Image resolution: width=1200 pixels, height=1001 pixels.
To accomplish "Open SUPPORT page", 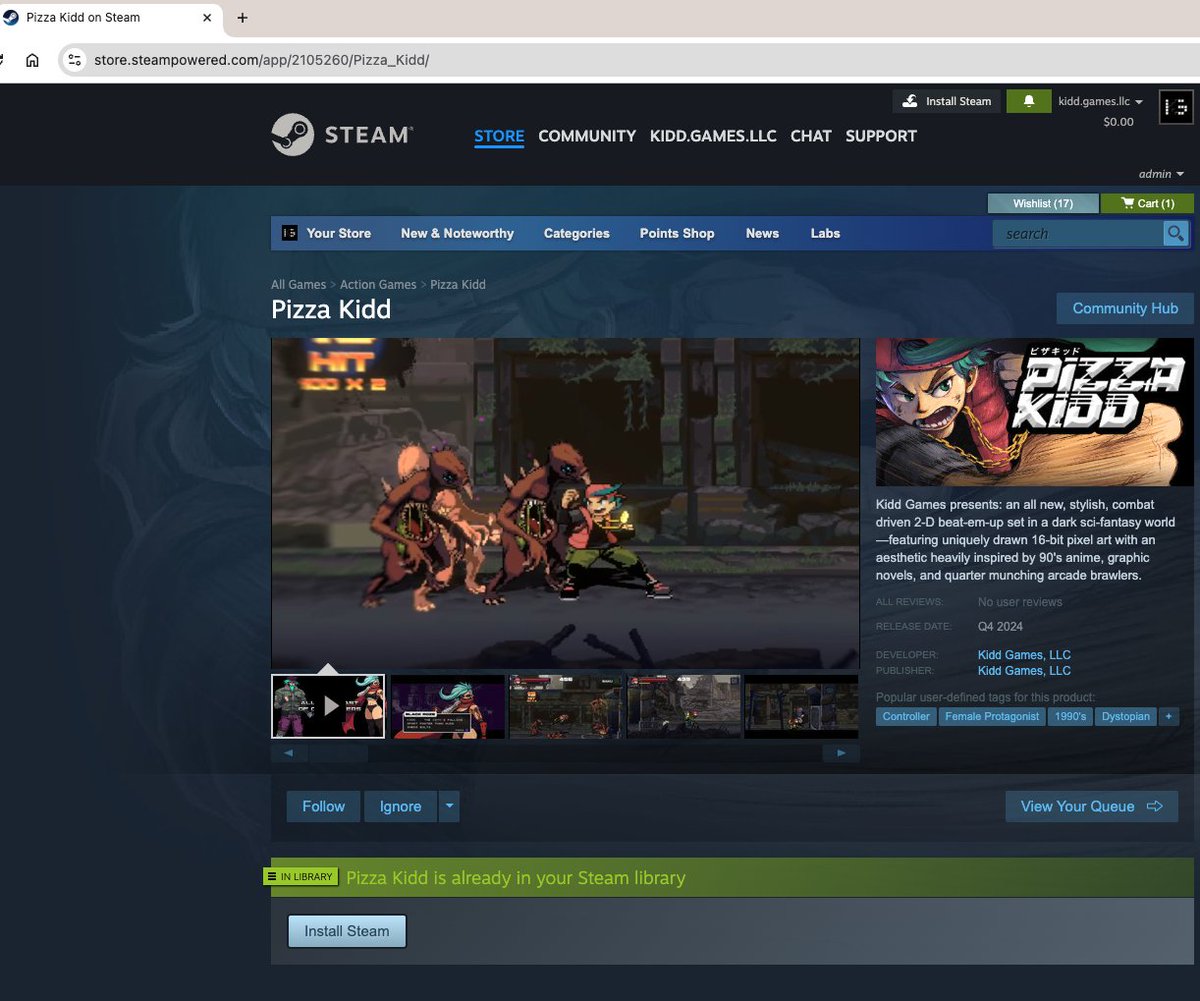I will 881,136.
